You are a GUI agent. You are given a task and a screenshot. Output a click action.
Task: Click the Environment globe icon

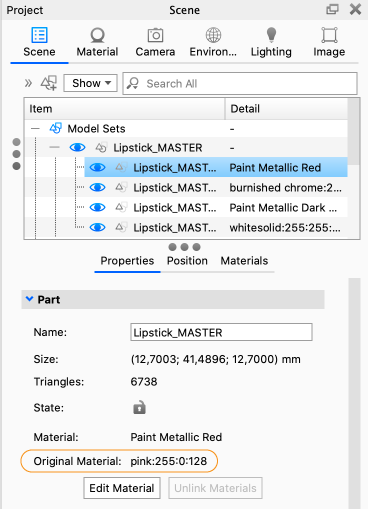tap(213, 35)
